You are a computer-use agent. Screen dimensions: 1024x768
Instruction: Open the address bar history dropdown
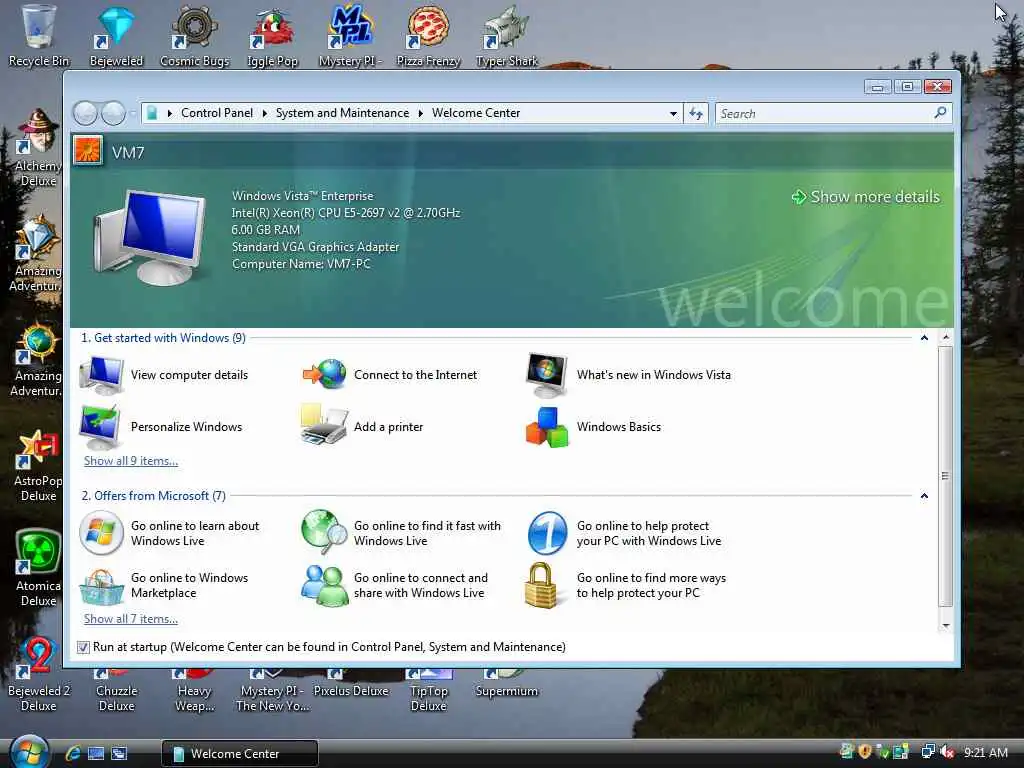(673, 114)
